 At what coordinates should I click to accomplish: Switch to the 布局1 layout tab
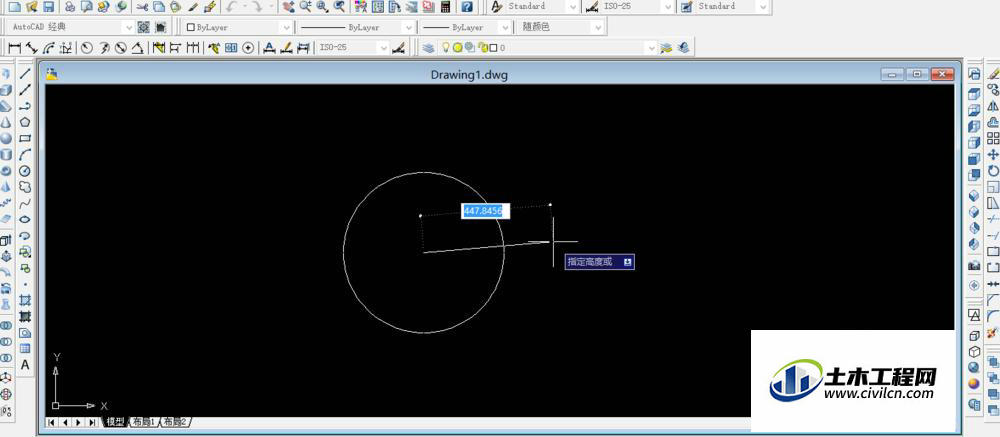(144, 422)
